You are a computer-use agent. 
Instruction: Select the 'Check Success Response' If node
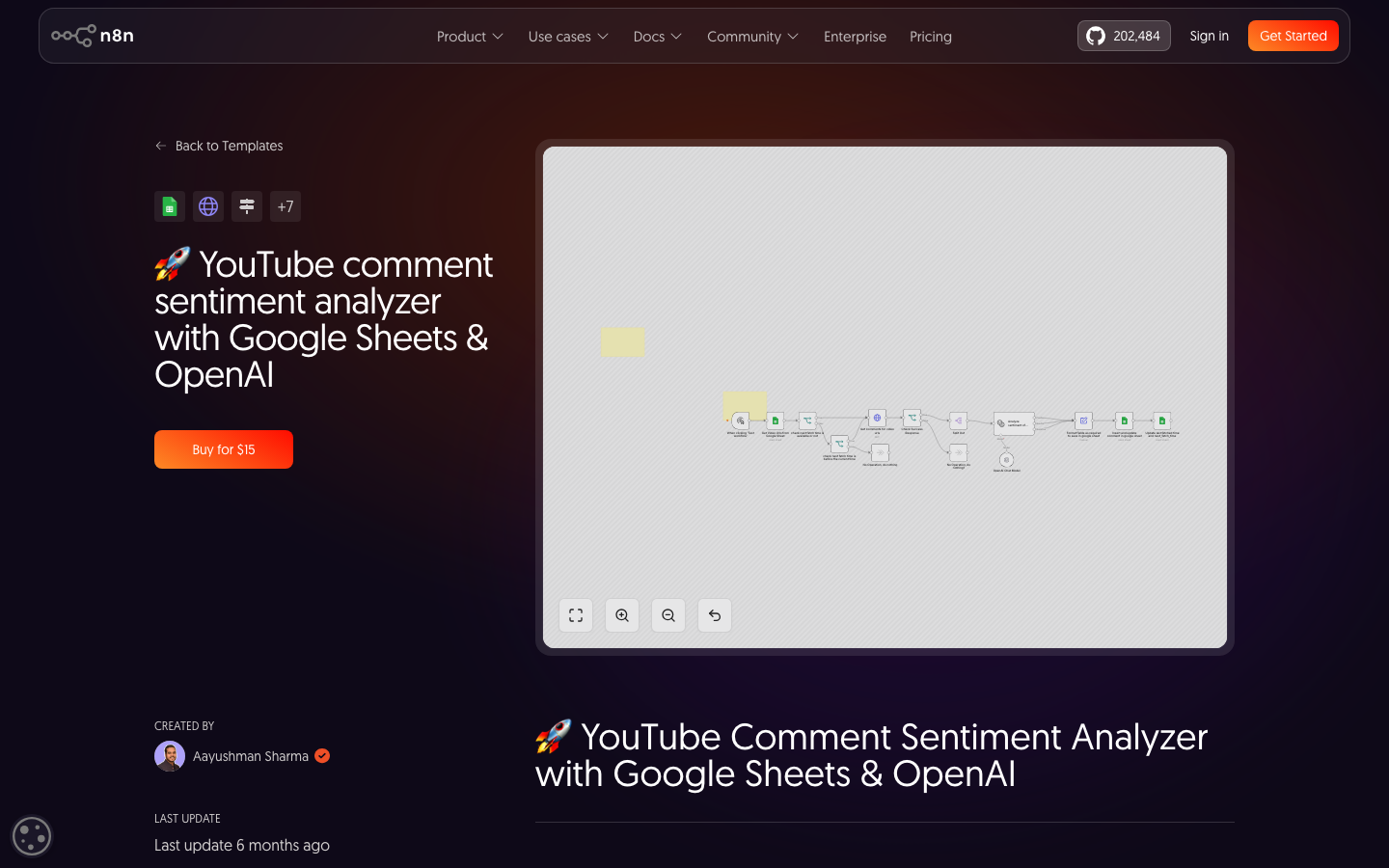(912, 418)
